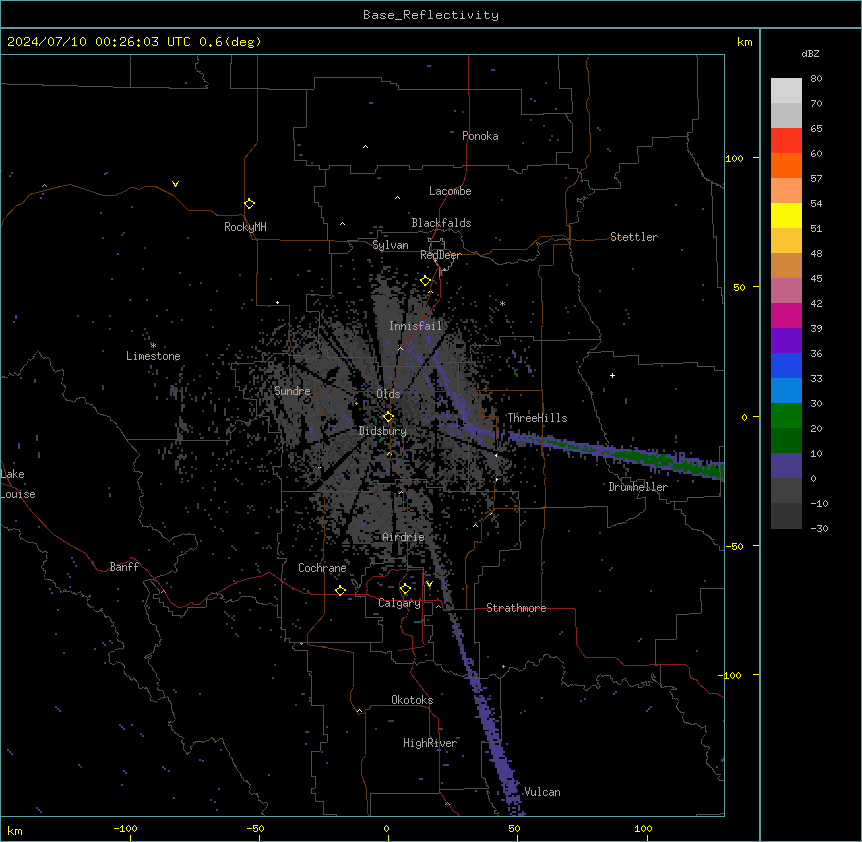Click the white cross marker north of Drumheller
Image resolution: width=862 pixels, height=842 pixels.
coord(612,375)
